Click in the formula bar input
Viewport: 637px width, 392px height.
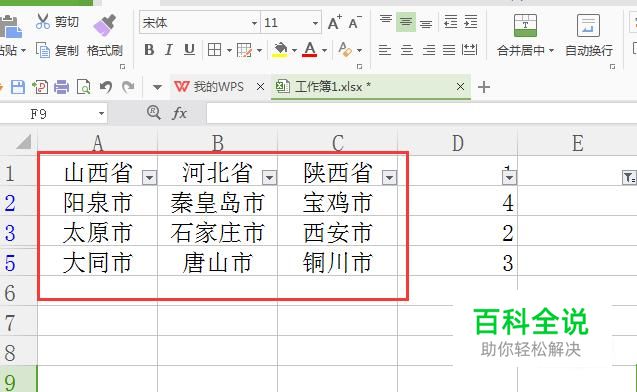(422, 113)
